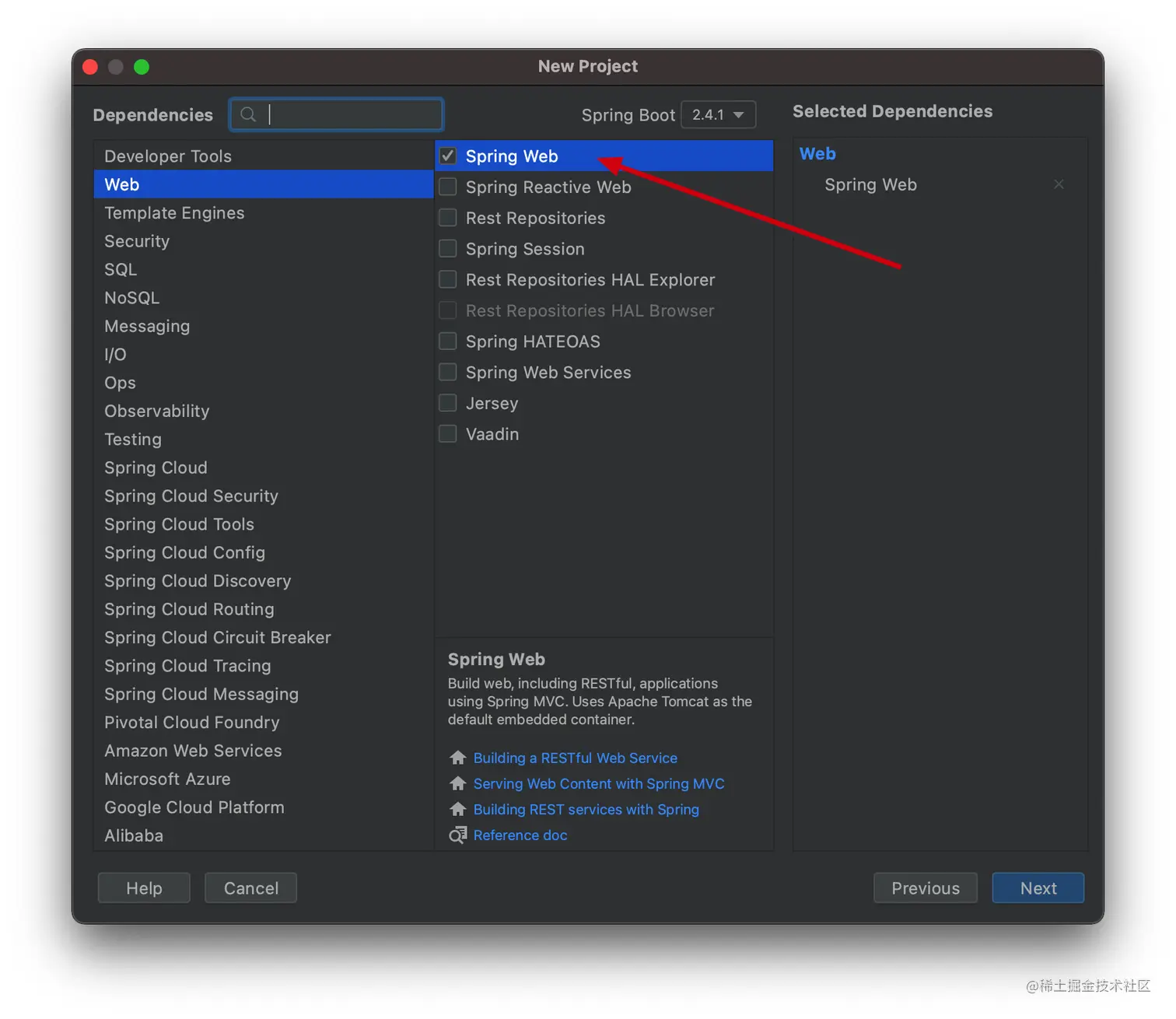Check the Spring HATEOAS checkbox
The width and height of the screenshot is (1176, 1019).
click(448, 341)
